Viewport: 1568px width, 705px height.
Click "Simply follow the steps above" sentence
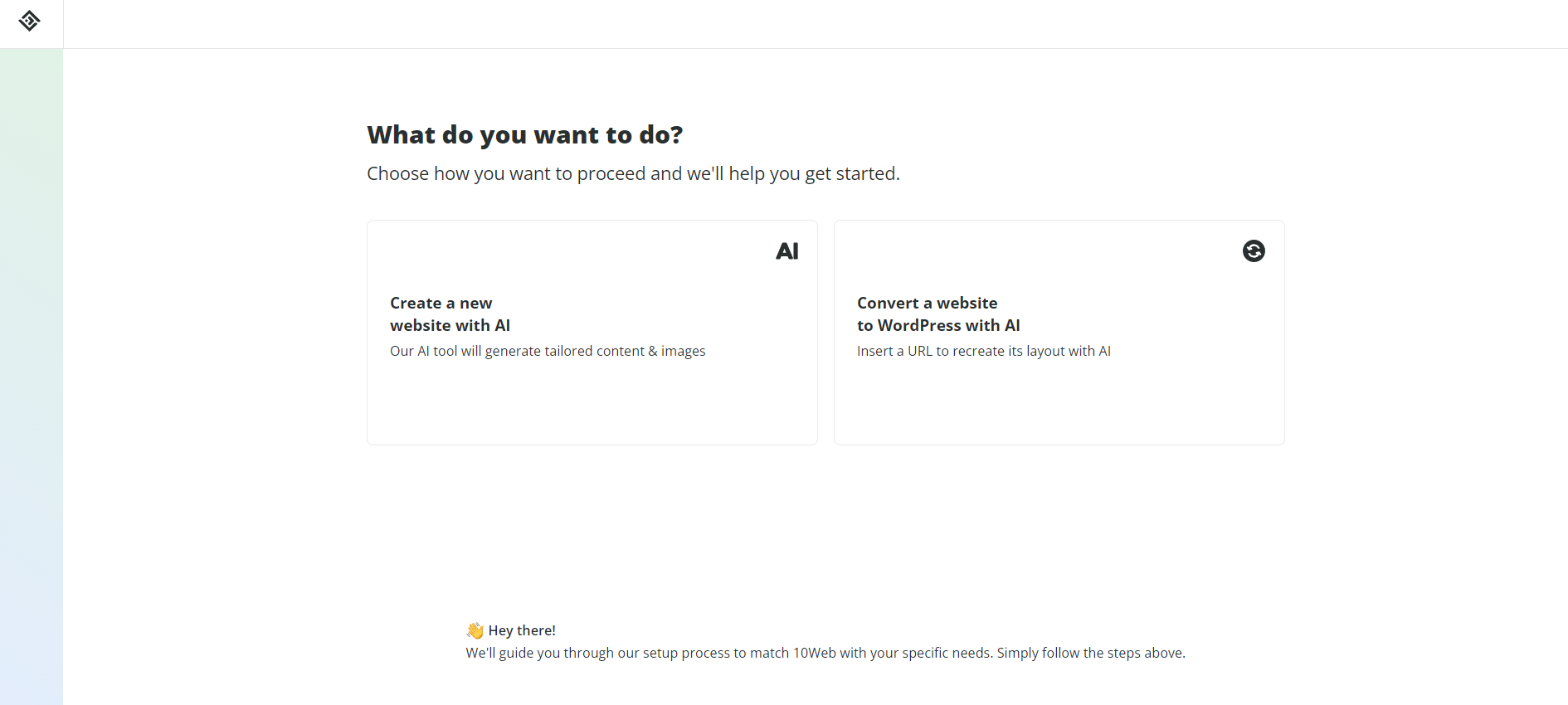[1090, 654]
